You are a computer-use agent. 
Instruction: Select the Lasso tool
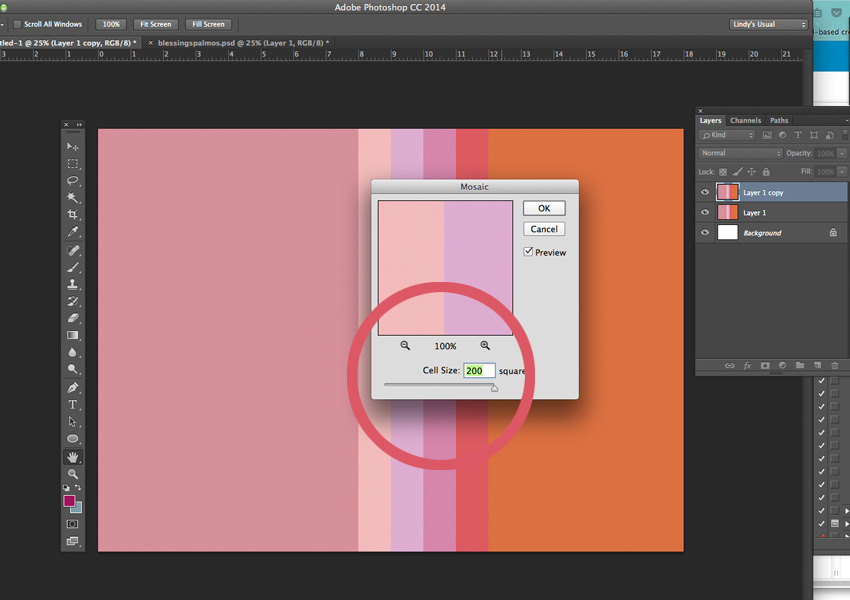[x=73, y=181]
